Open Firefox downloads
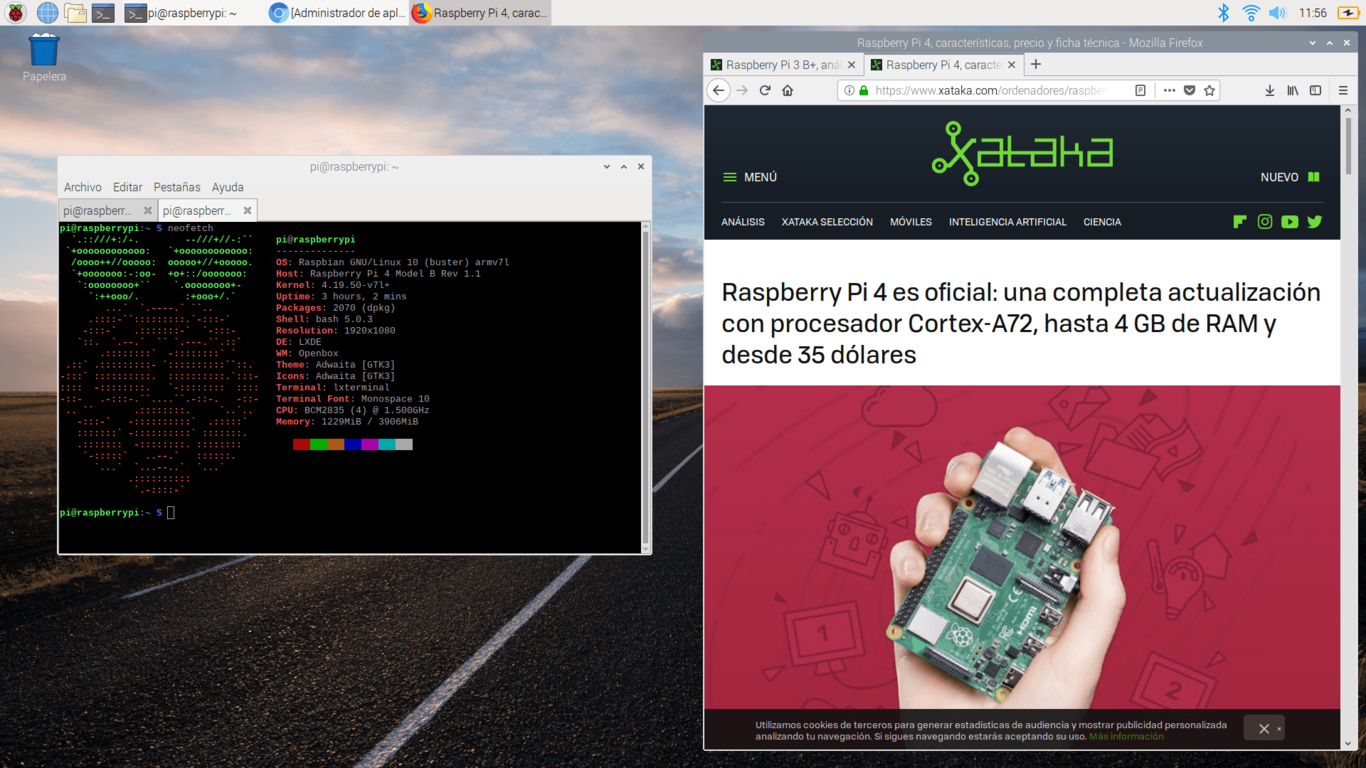 point(1269,90)
